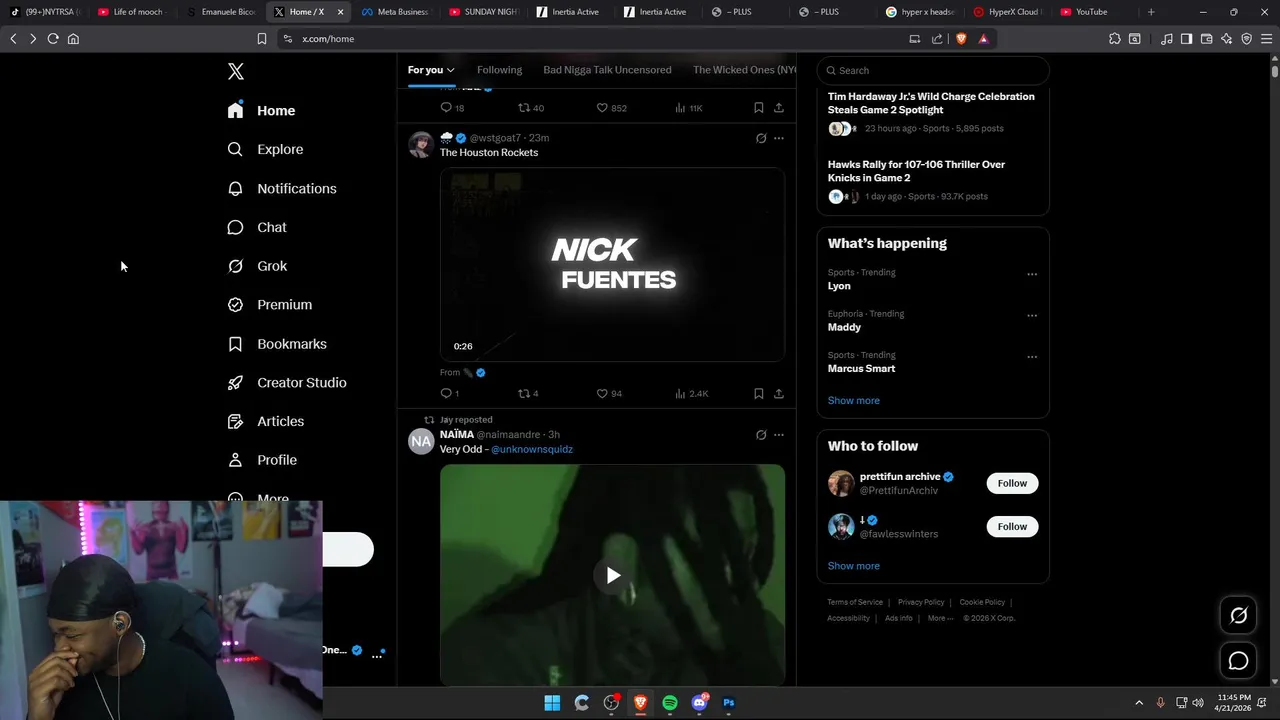This screenshot has width=1280, height=720.
Task: Open the Privacy Policy footer link
Action: pos(921,602)
